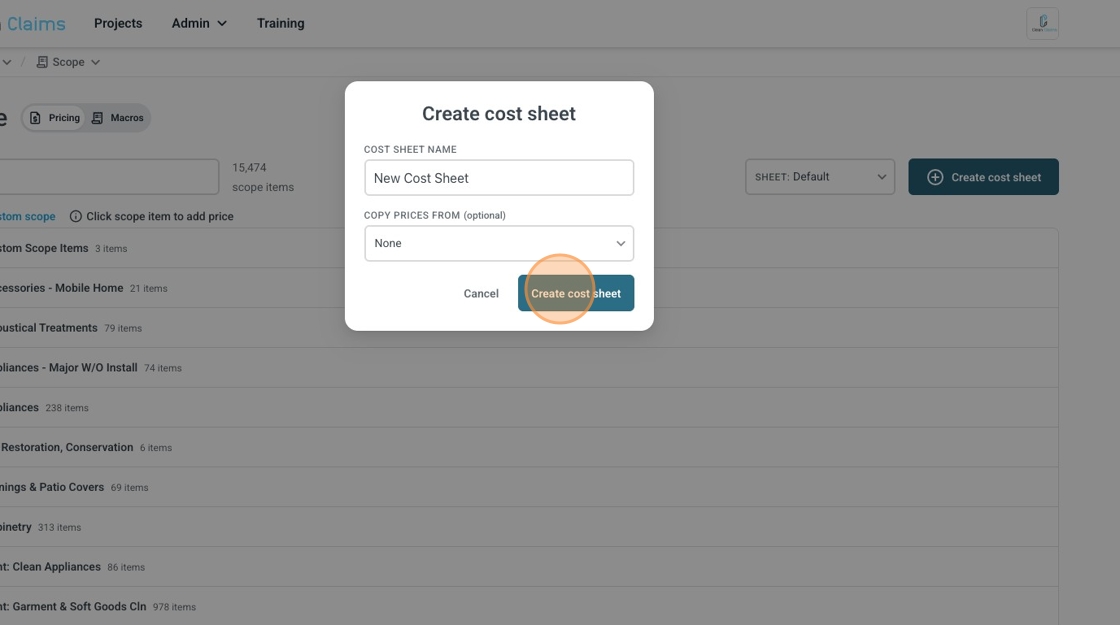Confirm with dialog's Create cost sheet button
Image resolution: width=1120 pixels, height=625 pixels.
[575, 293]
